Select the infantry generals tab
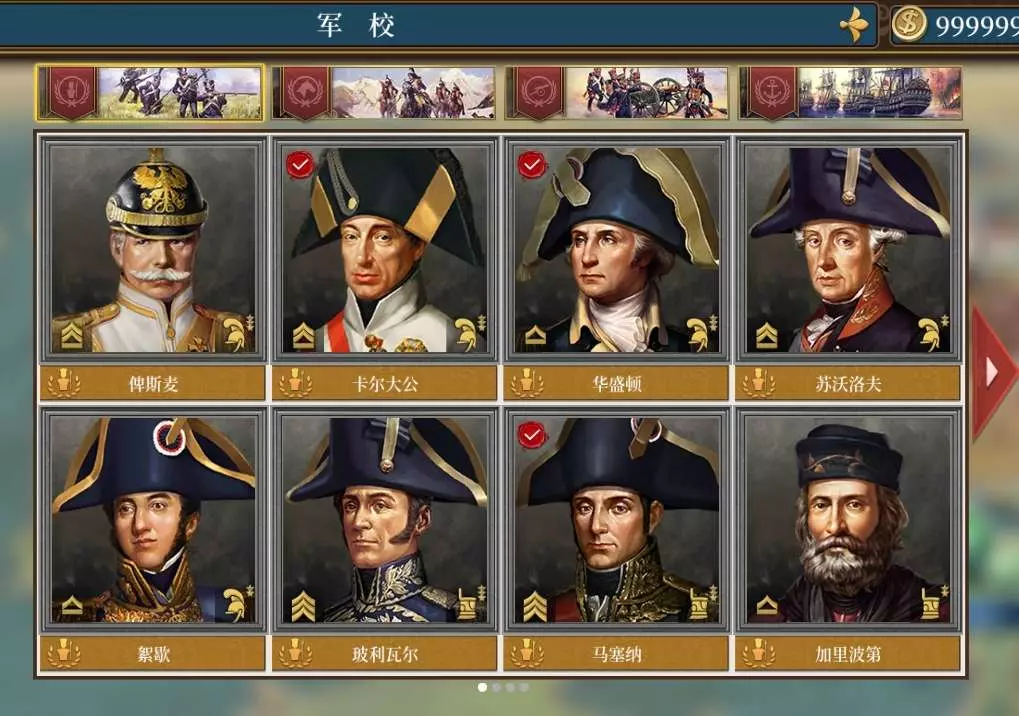 click(150, 92)
